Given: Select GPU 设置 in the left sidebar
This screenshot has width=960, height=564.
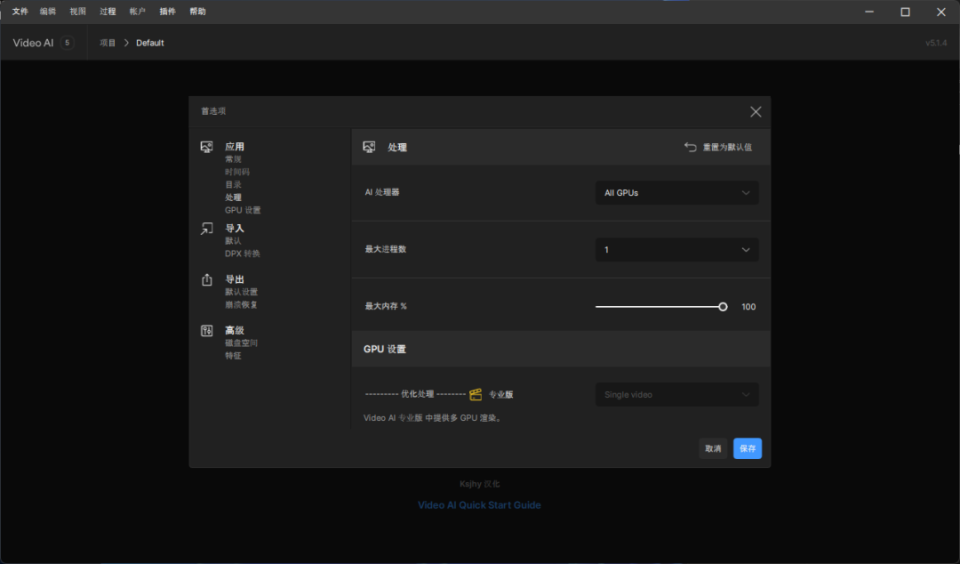Looking at the screenshot, I should tap(242, 210).
